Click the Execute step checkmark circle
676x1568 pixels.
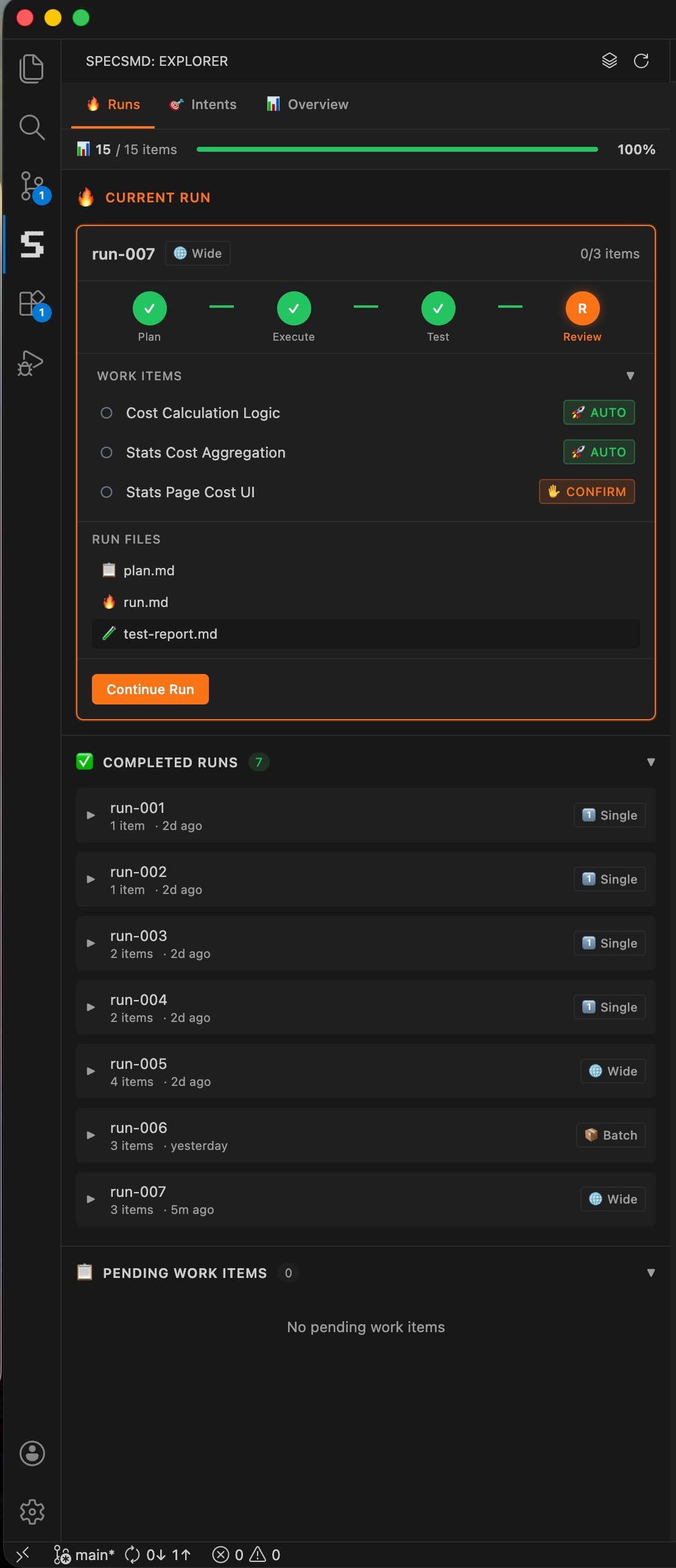pyautogui.click(x=294, y=309)
